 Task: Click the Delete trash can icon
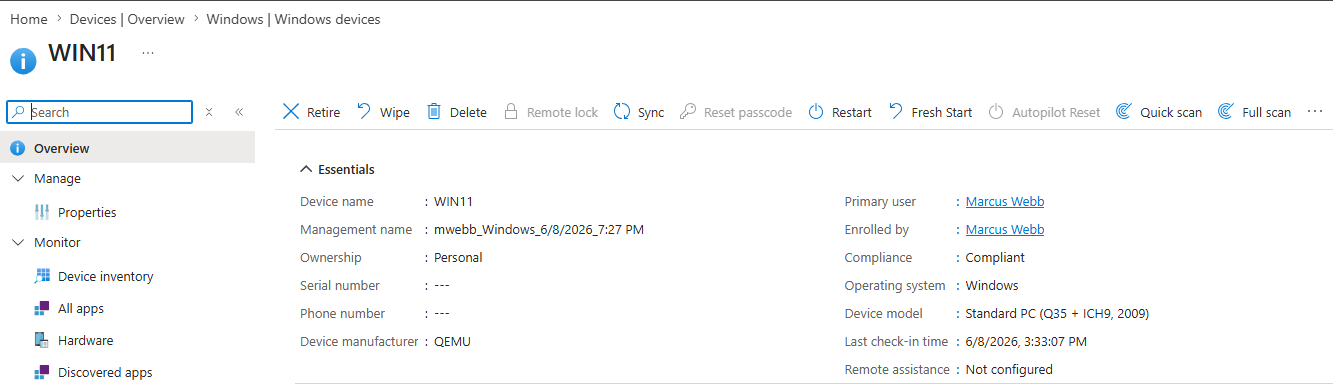tap(434, 112)
